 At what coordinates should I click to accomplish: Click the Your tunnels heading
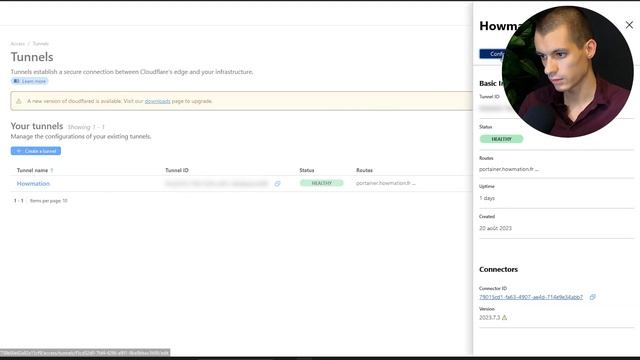tap(37, 126)
